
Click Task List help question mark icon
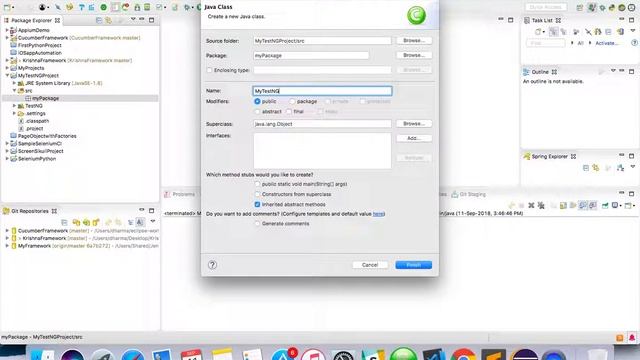(634, 42)
